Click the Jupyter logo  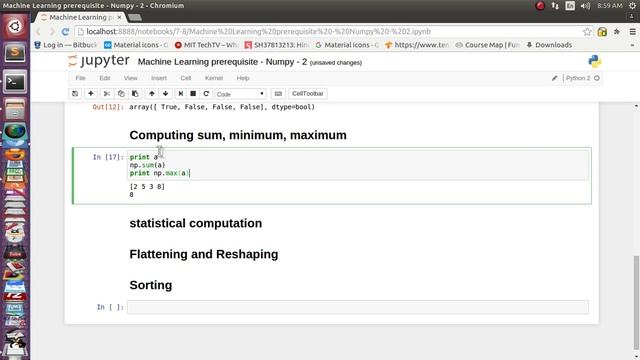point(99,61)
